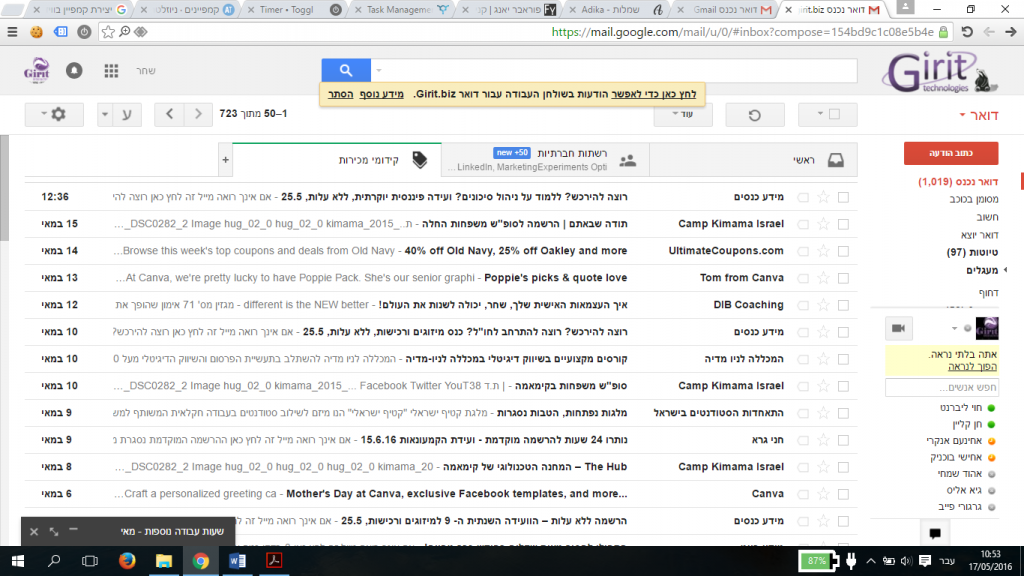Click the battery 87% indicator in tray
The image size is (1024, 576).
tap(818, 561)
